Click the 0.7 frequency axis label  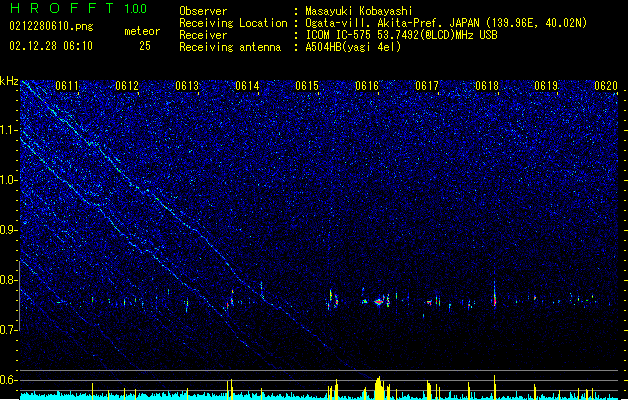tap(9, 330)
